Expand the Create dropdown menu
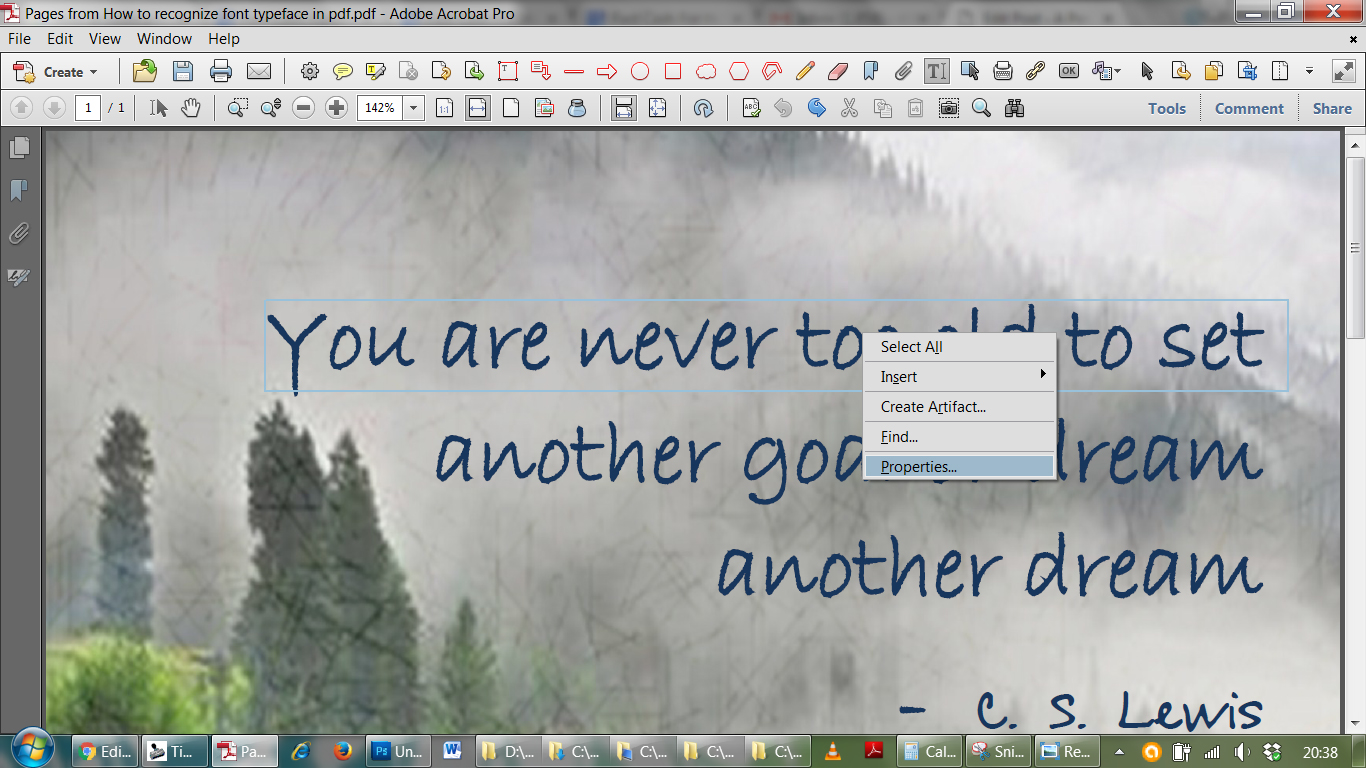The height and width of the screenshot is (768, 1366). [x=70, y=72]
